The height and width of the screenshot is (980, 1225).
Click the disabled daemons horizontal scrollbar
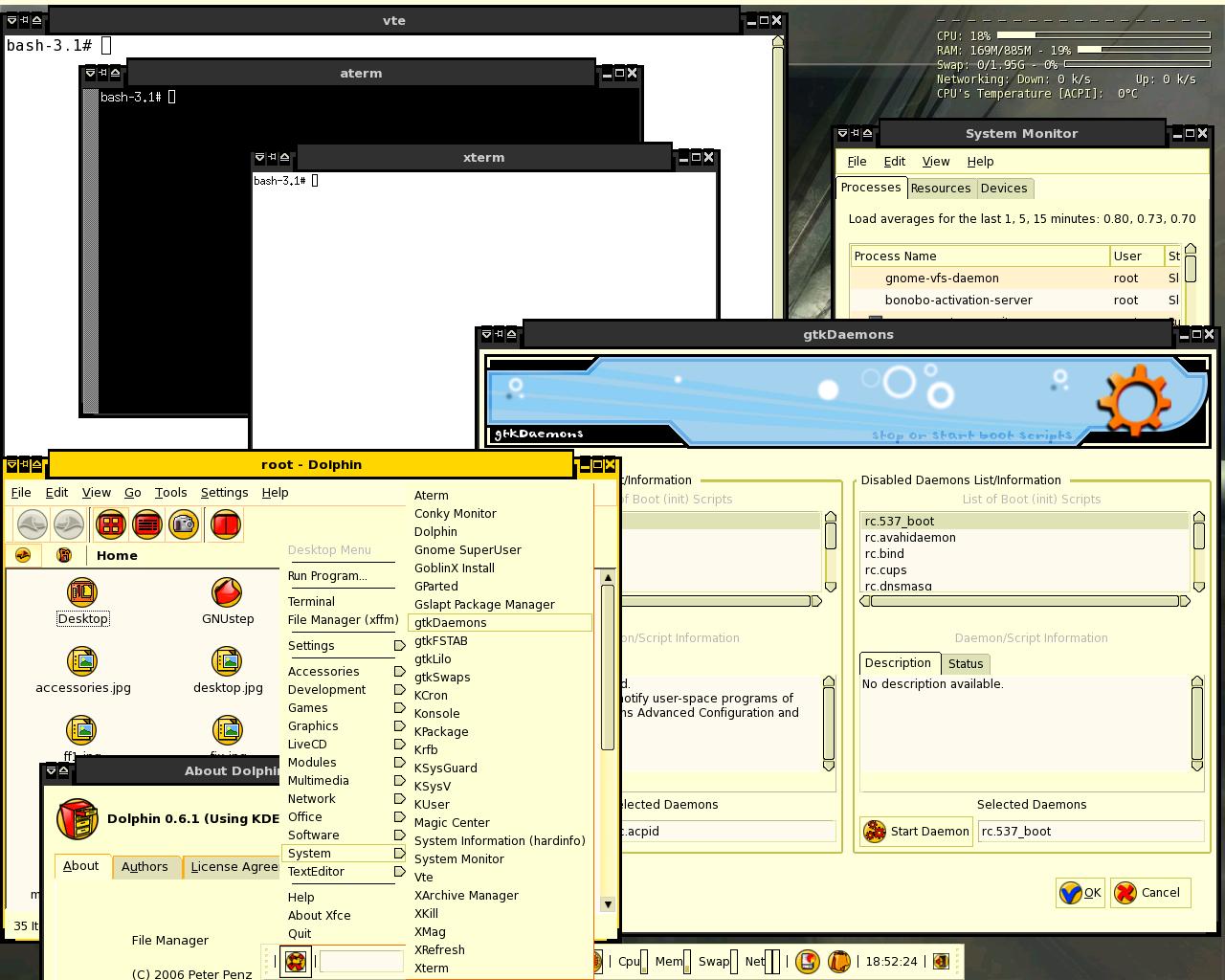[x=1024, y=601]
